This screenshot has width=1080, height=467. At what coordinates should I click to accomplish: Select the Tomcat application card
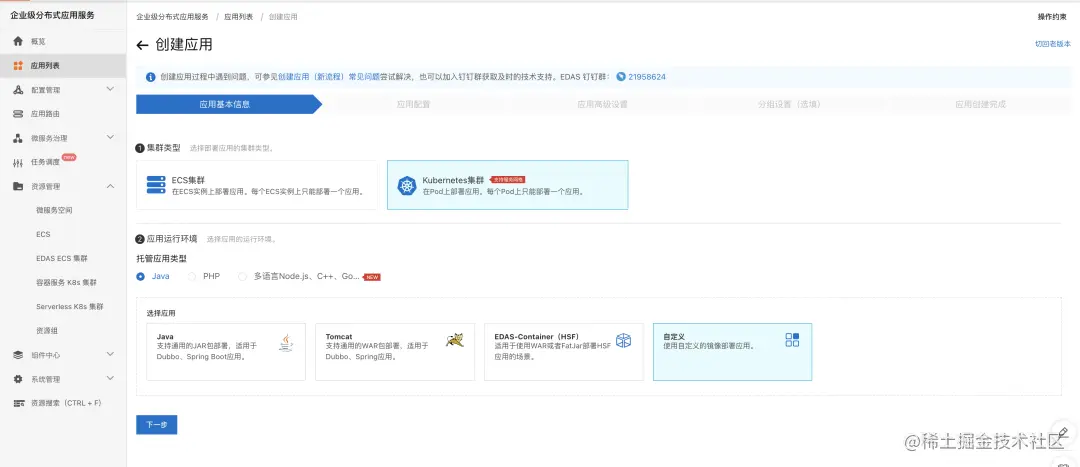click(395, 352)
